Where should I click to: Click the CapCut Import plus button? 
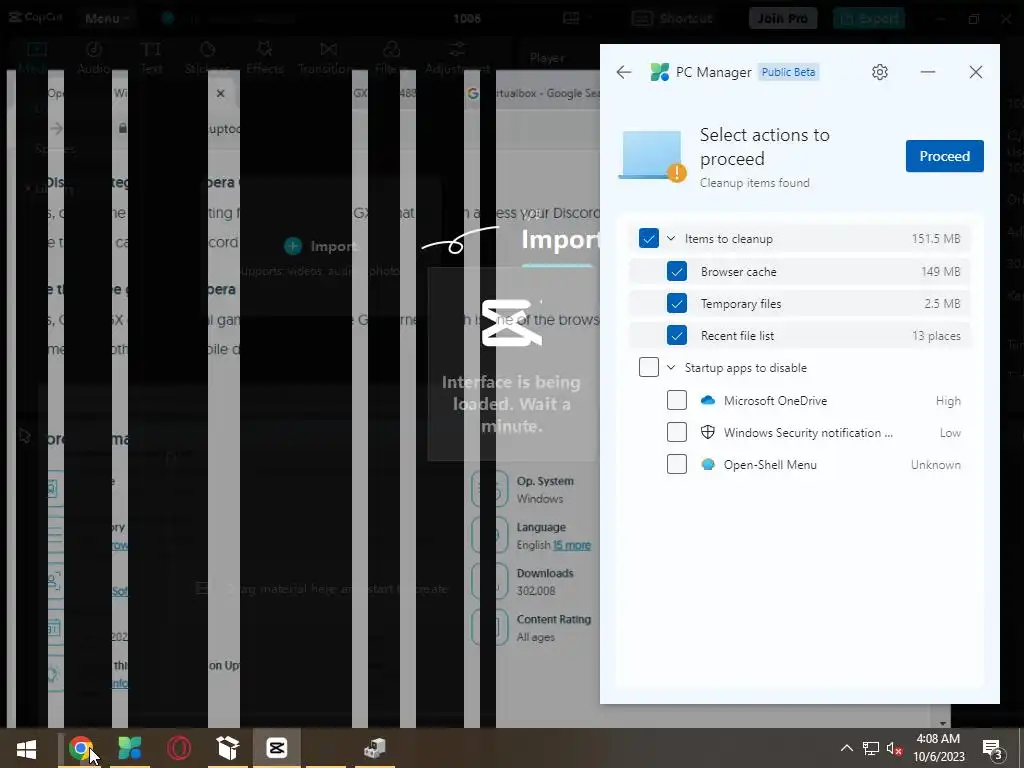pyautogui.click(x=293, y=246)
